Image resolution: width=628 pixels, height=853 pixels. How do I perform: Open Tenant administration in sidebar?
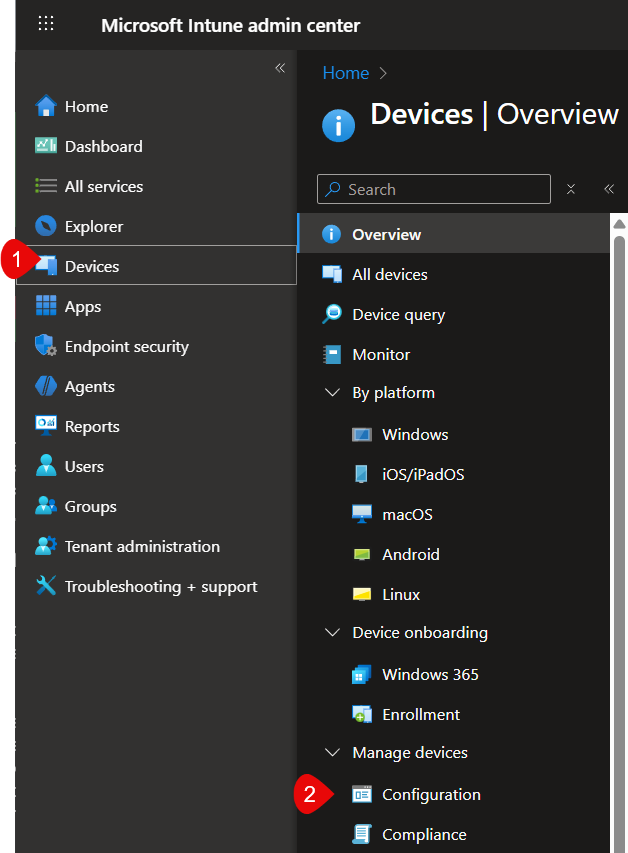pyautogui.click(x=142, y=546)
